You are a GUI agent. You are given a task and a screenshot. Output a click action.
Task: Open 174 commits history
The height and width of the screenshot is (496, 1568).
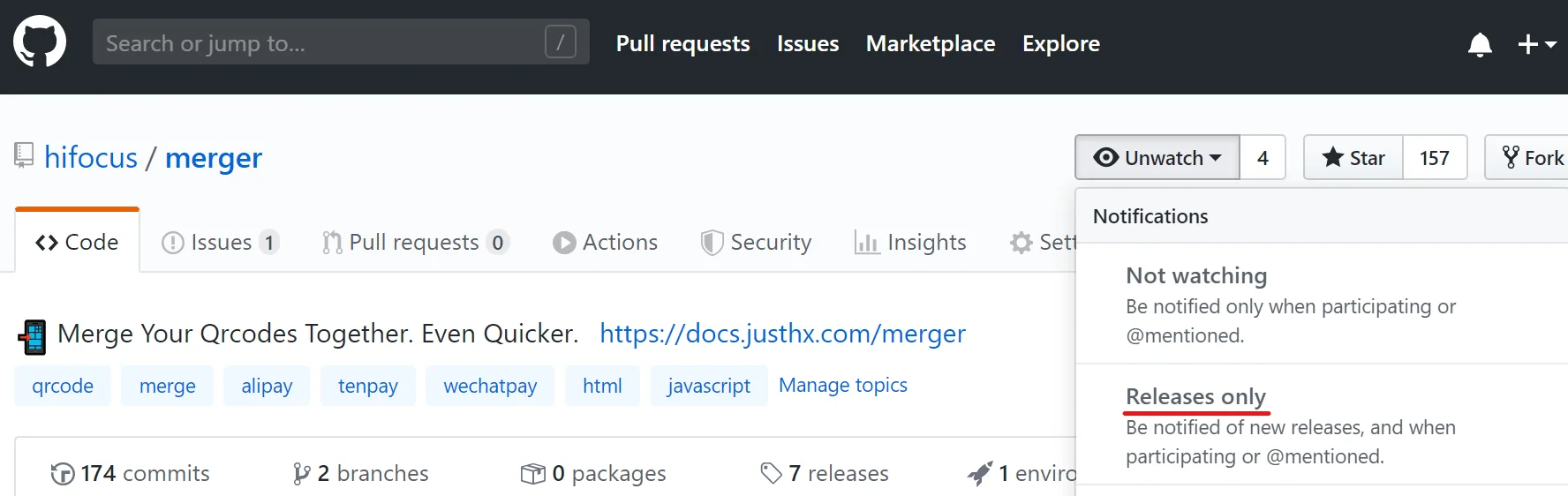pos(131,474)
